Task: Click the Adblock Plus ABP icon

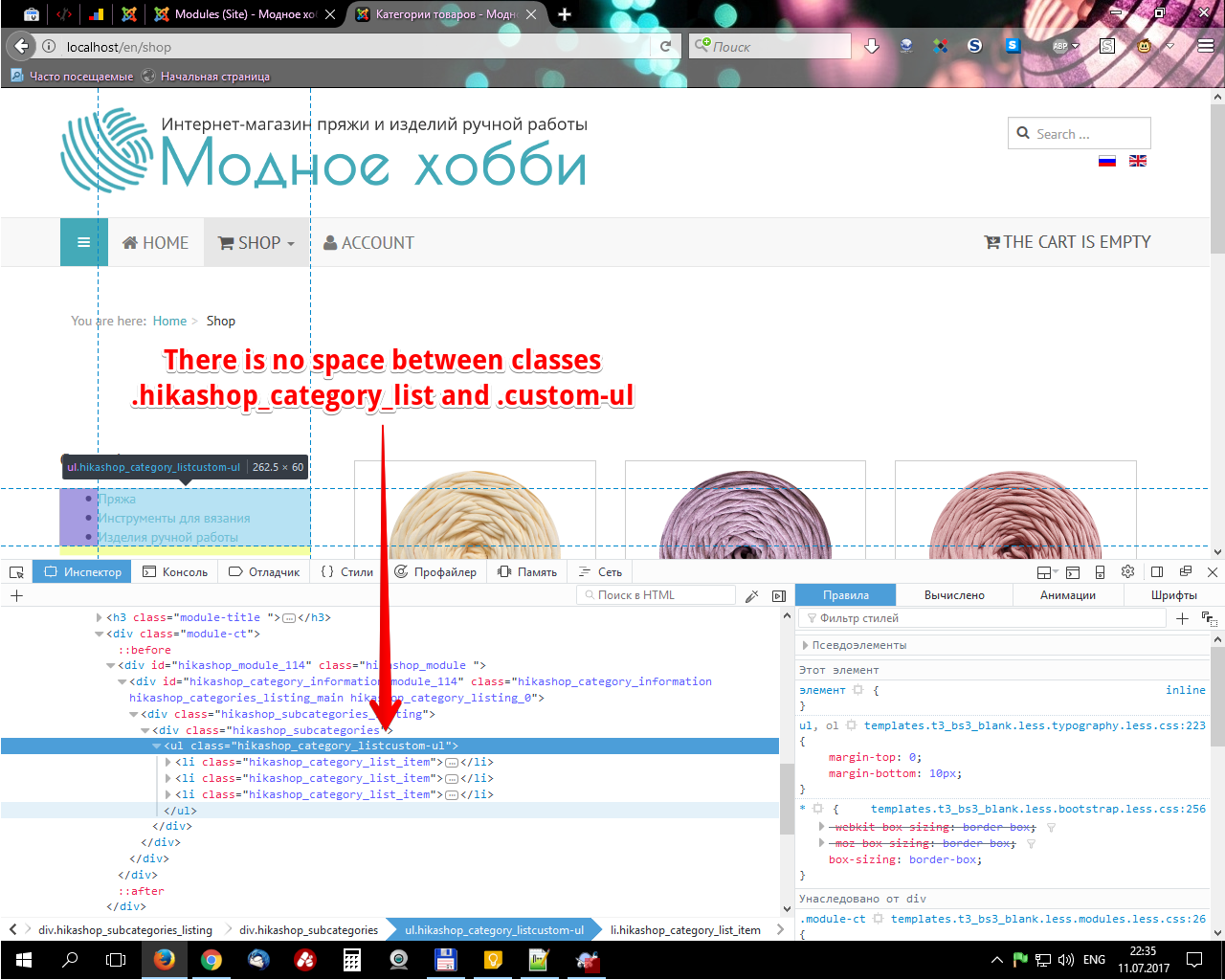Action: click(1059, 46)
